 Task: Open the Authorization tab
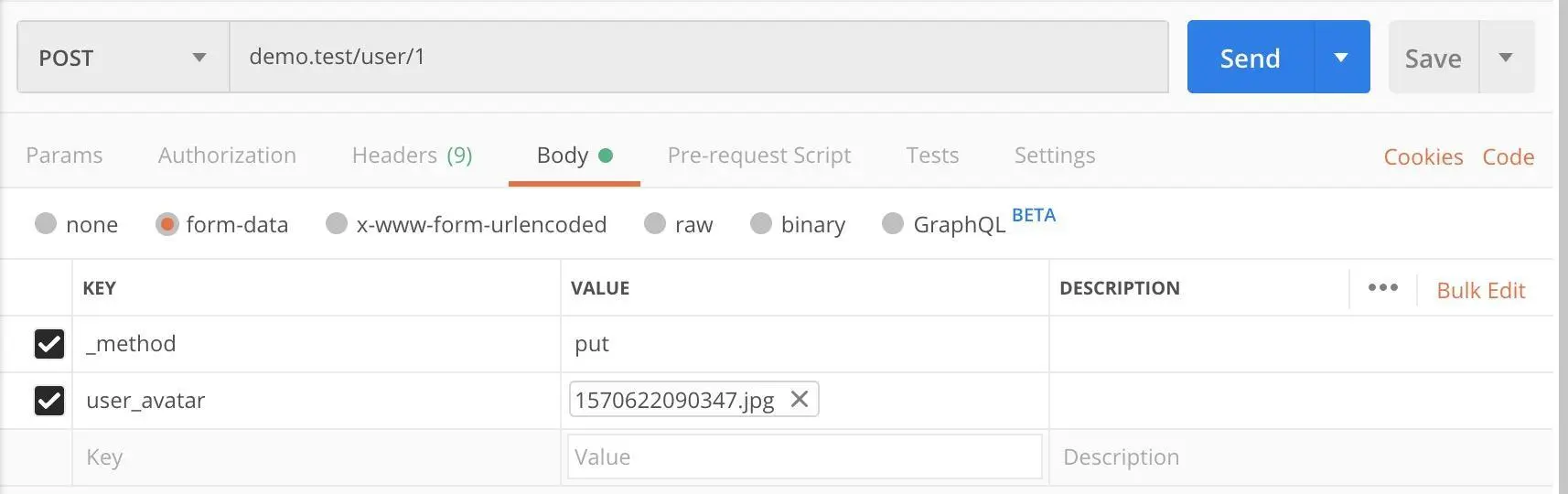point(227,156)
